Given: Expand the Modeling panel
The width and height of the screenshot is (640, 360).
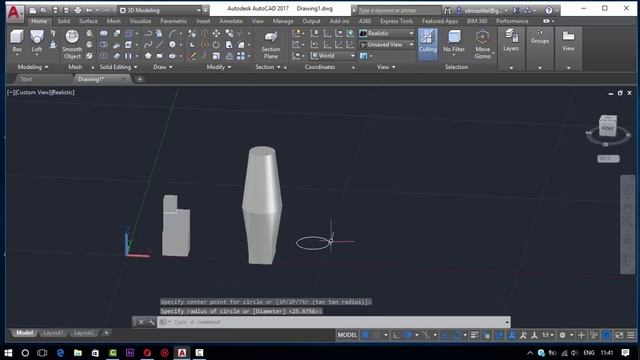Looking at the screenshot, I should coord(33,67).
